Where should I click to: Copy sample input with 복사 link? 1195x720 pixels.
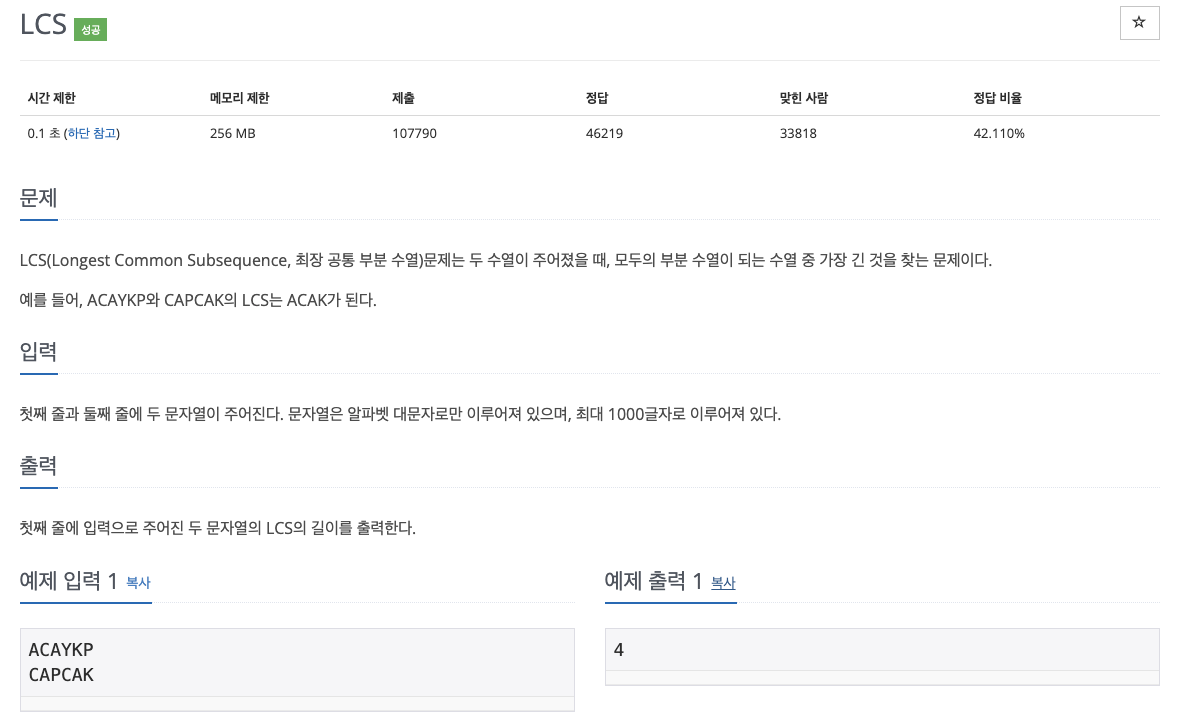(138, 582)
